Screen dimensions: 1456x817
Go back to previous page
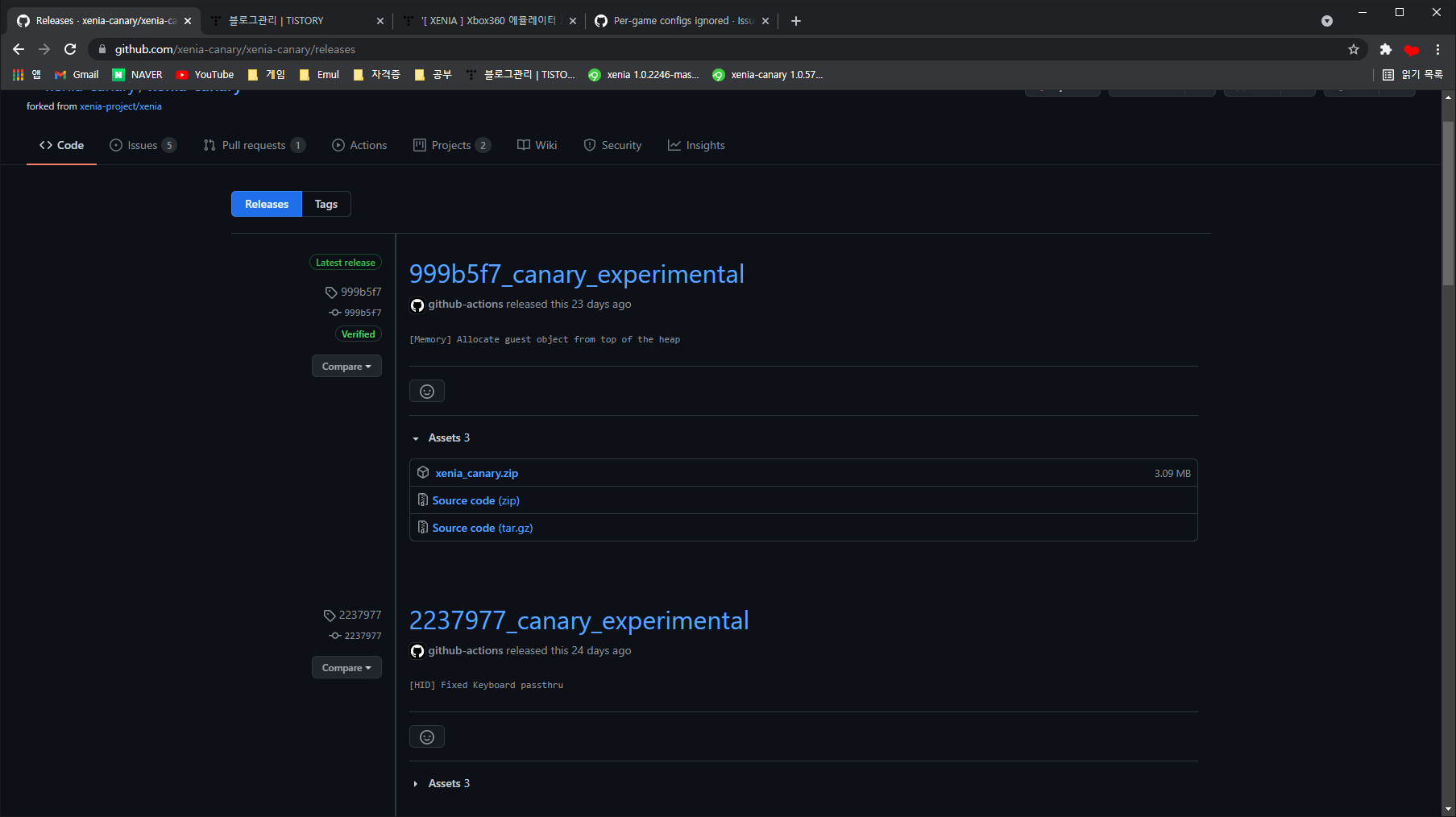click(x=19, y=49)
